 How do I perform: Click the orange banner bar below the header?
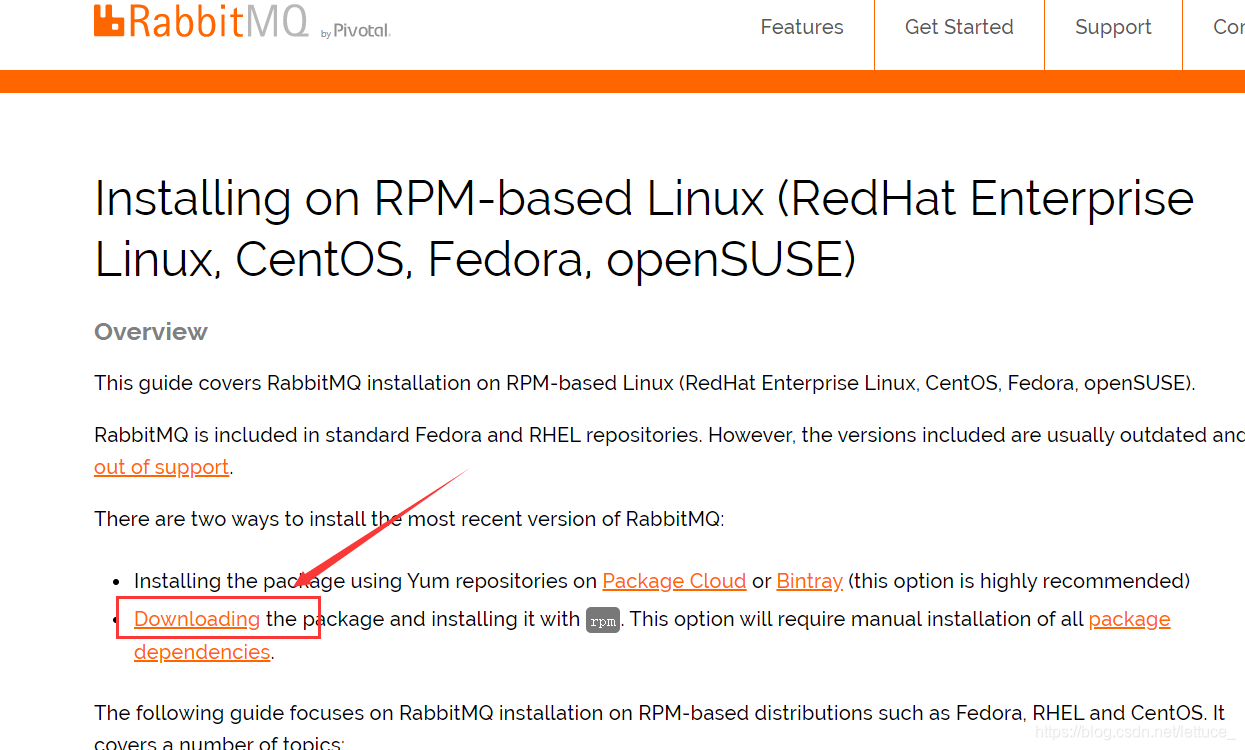point(622,79)
